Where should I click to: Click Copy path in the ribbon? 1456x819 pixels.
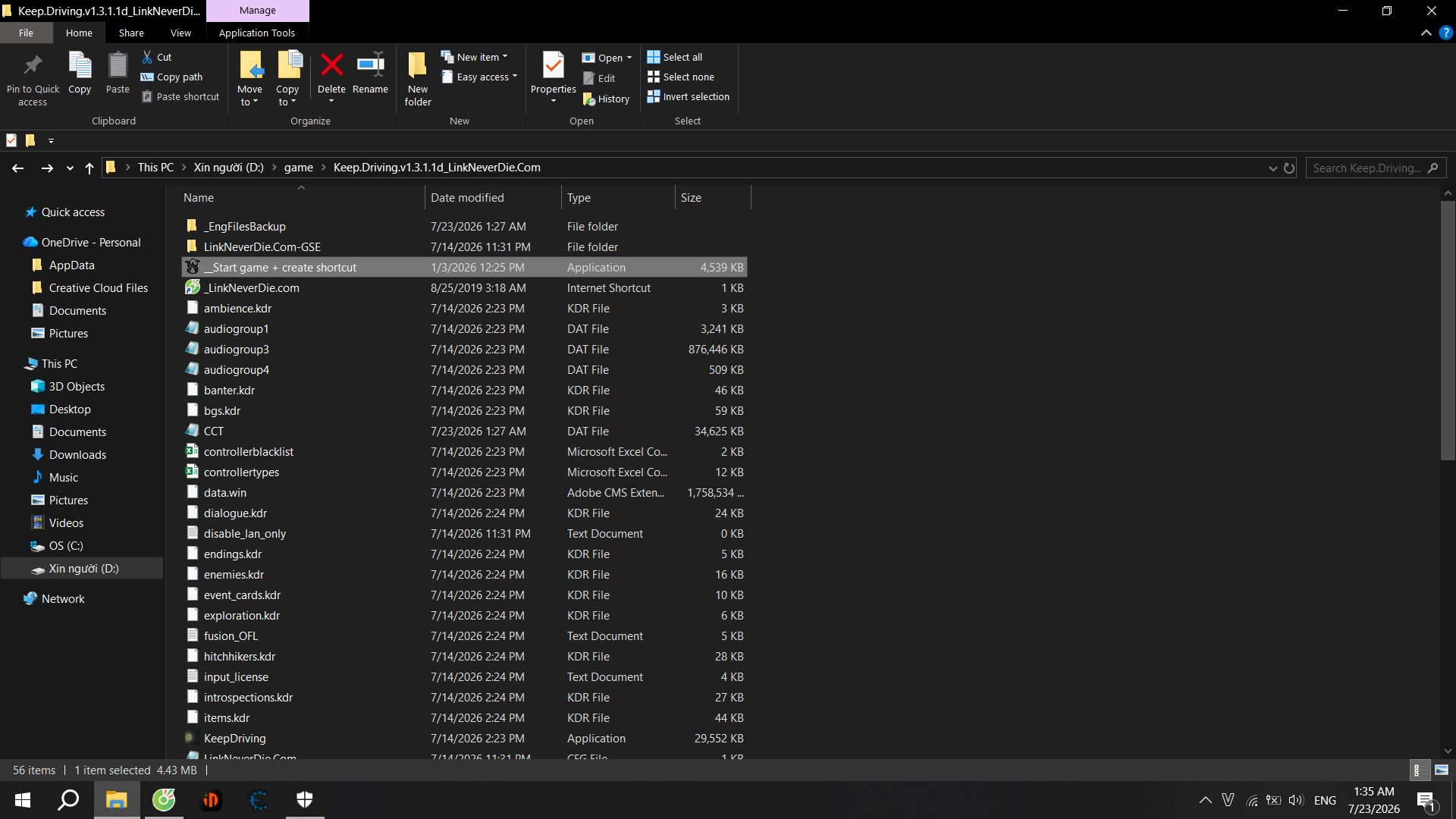point(172,77)
